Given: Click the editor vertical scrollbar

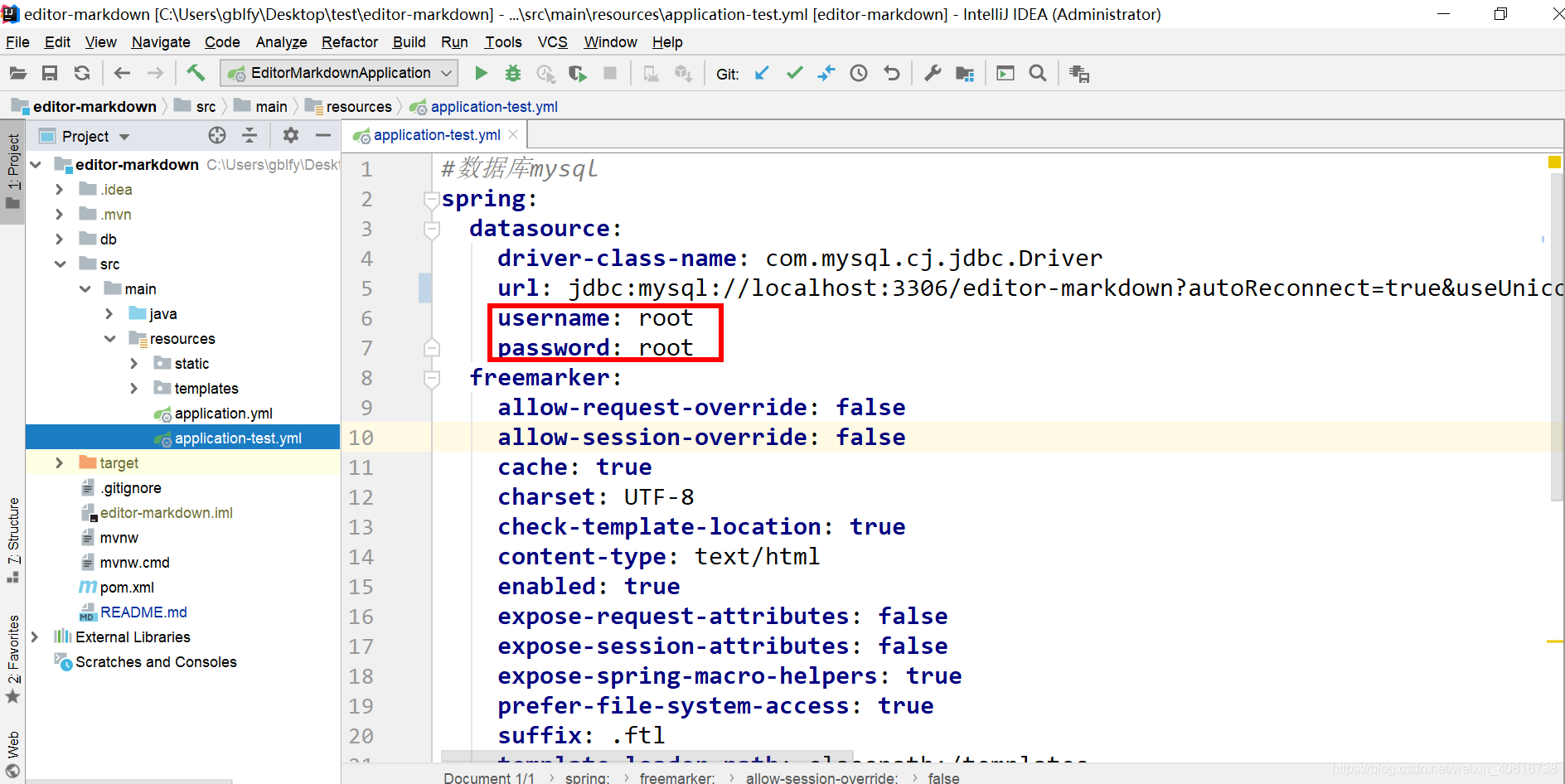Looking at the screenshot, I should [1556, 337].
